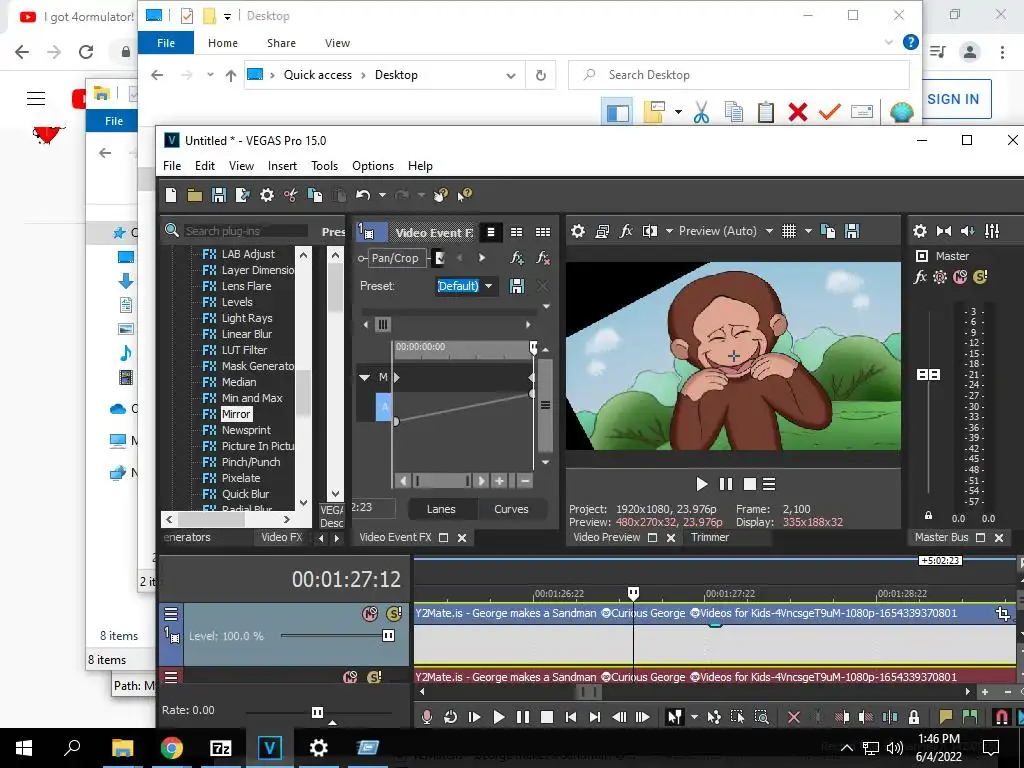The width and height of the screenshot is (1024, 768).
Task: Open Video Output FX in preview
Action: click(x=626, y=231)
